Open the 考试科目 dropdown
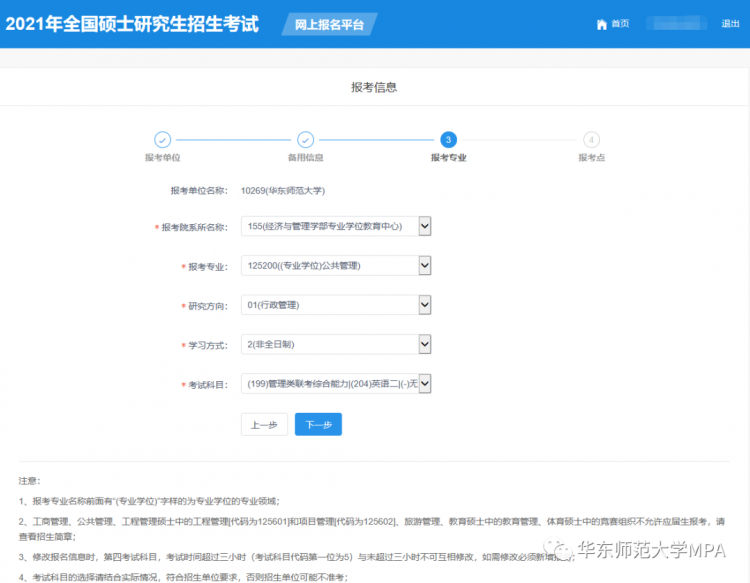This screenshot has width=750, height=583. [x=336, y=383]
